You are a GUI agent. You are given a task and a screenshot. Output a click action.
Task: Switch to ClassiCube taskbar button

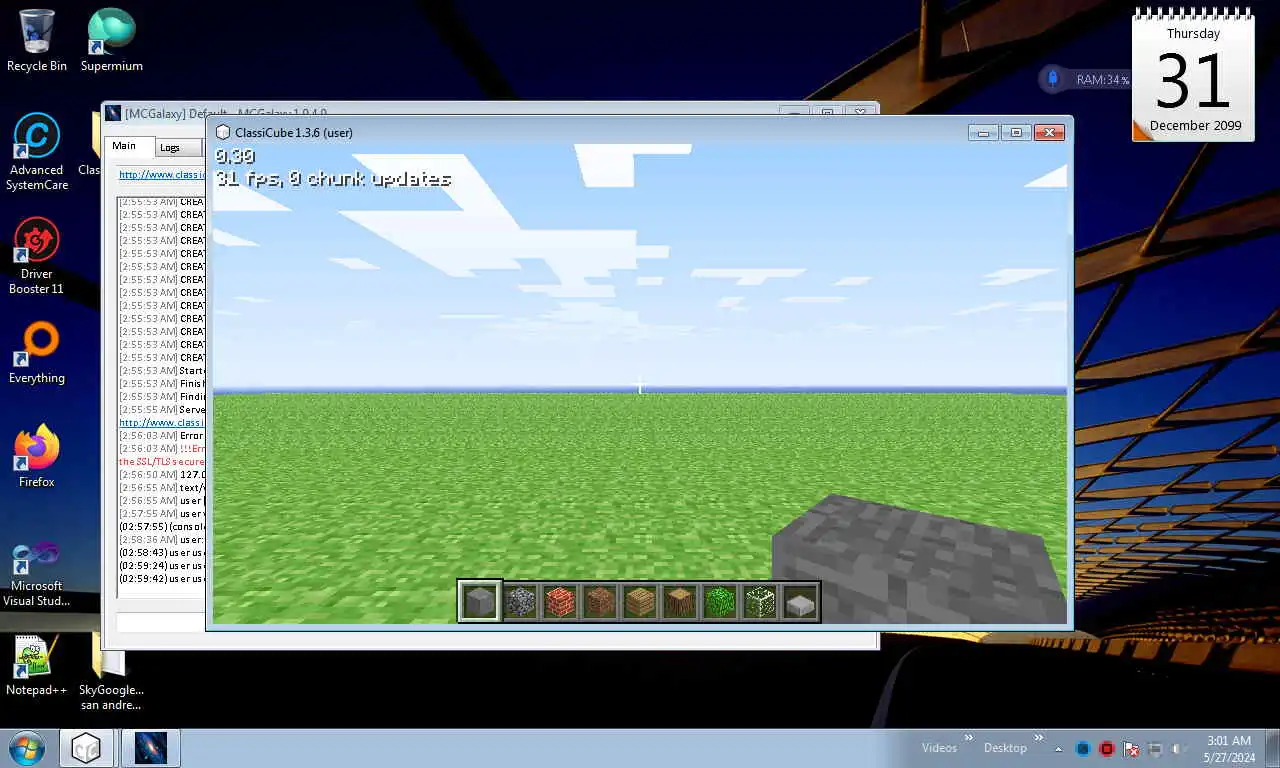86,748
